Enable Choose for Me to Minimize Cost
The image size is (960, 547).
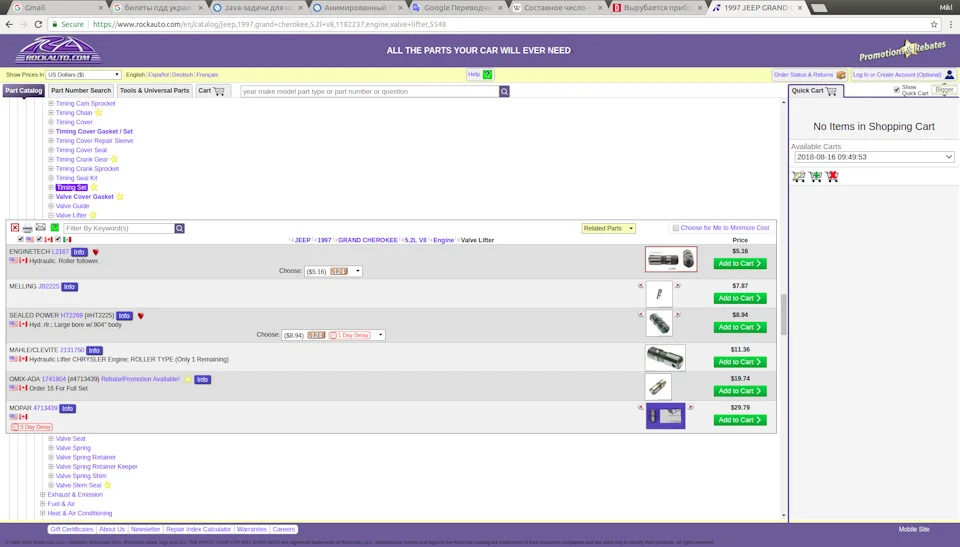pos(676,228)
